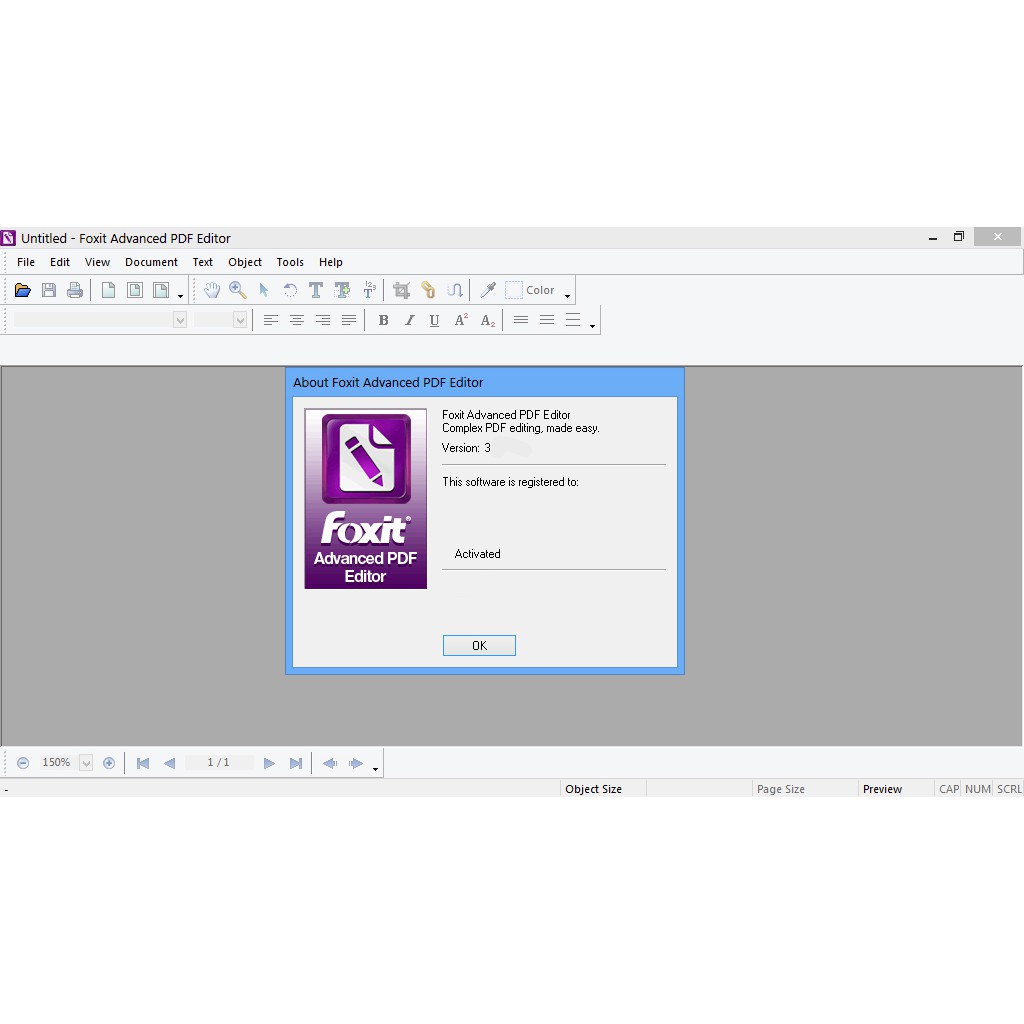Choose the Crop tool icon
The height and width of the screenshot is (1024, 1024).
(402, 290)
